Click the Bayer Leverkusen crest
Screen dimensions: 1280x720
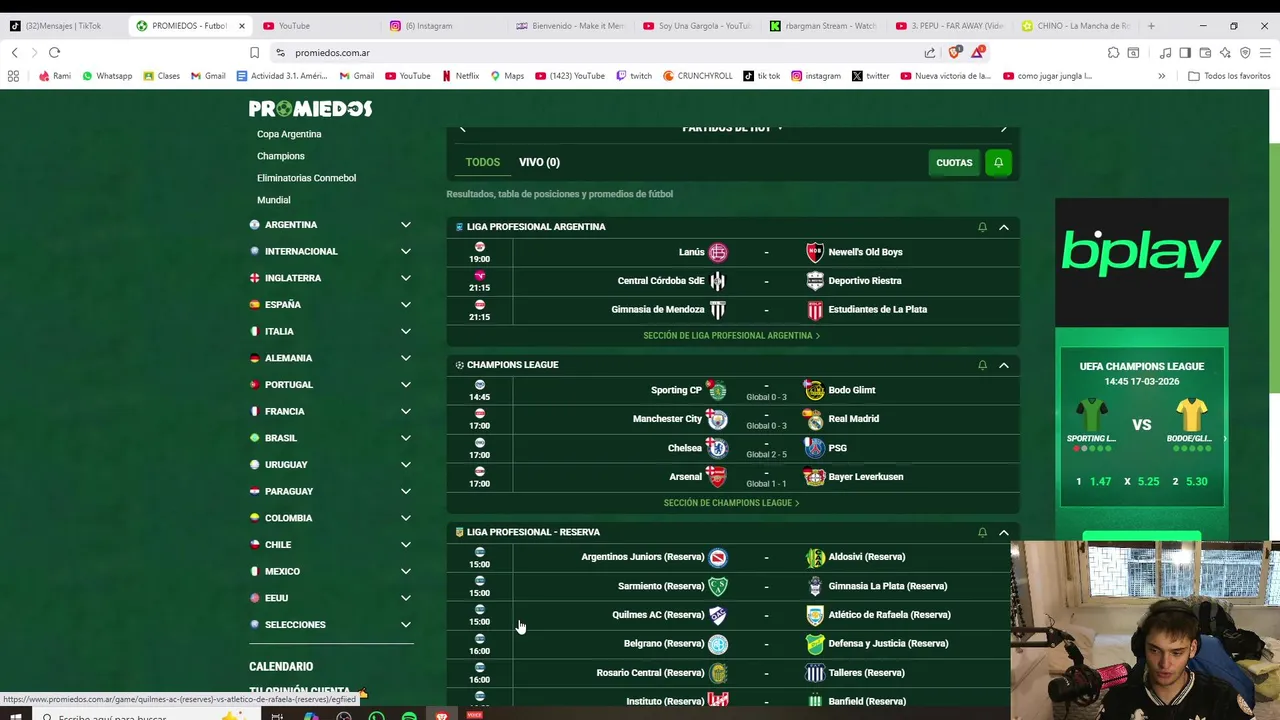pyautogui.click(x=815, y=477)
